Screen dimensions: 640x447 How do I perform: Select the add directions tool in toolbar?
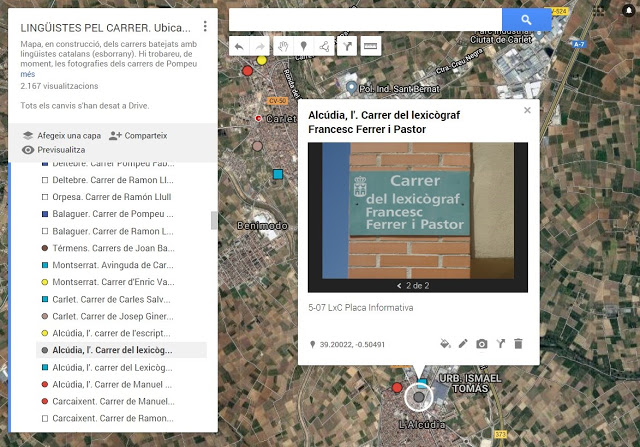(x=347, y=46)
